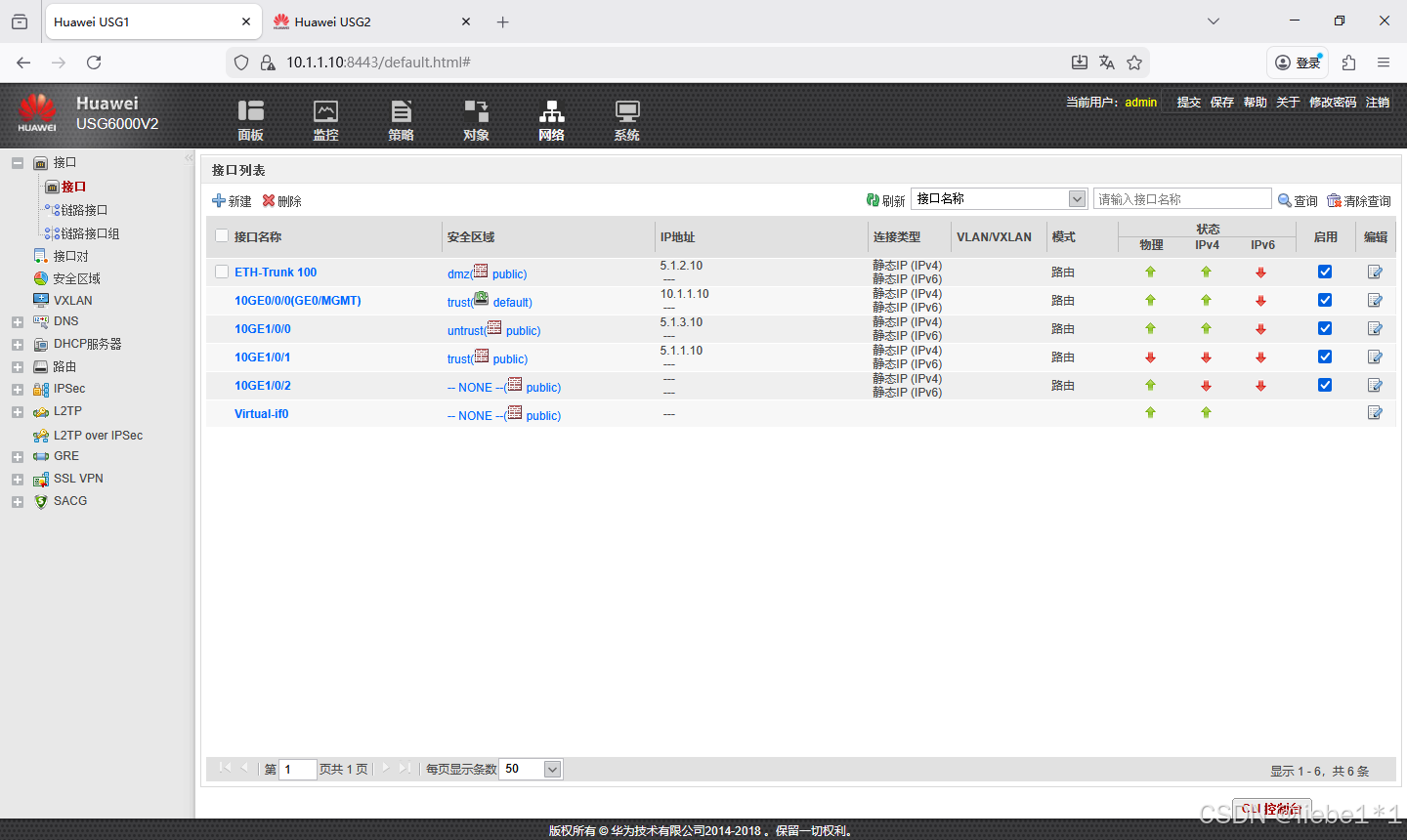Toggle 启用 checkbox for 10GE1/0/2
Image resolution: width=1407 pixels, height=840 pixels.
[1325, 385]
